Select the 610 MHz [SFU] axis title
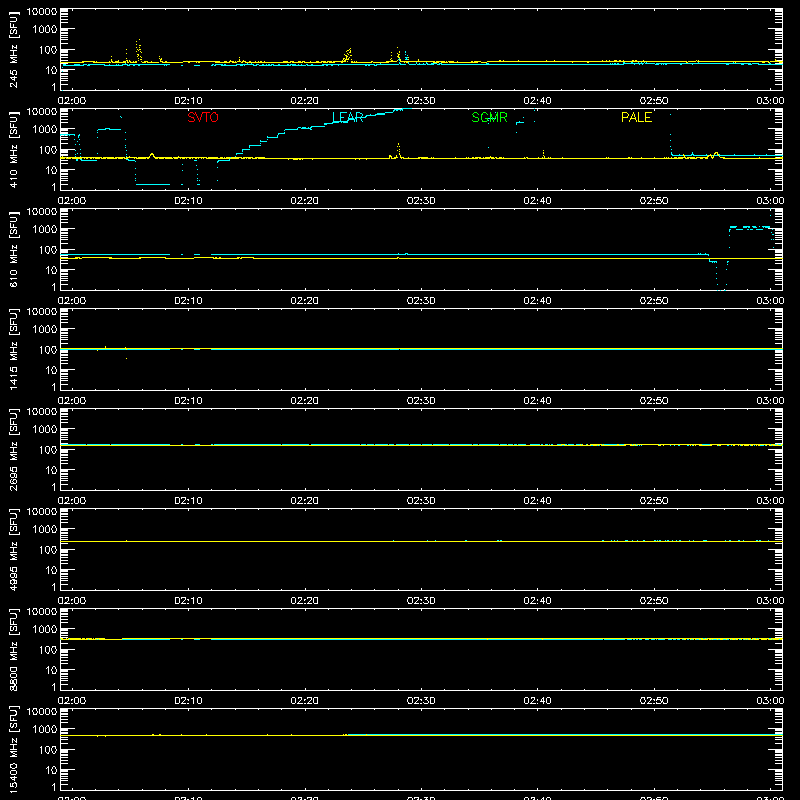 click(13, 249)
